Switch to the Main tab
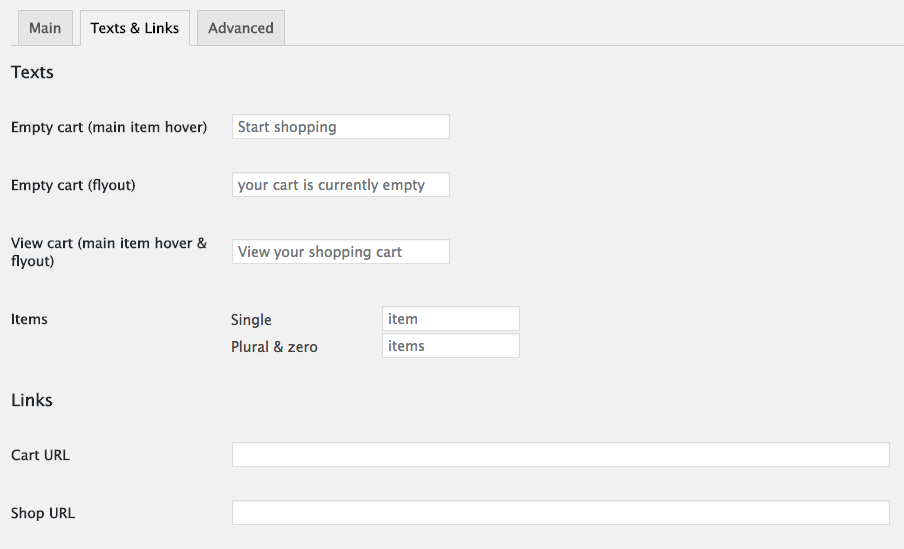 point(45,28)
